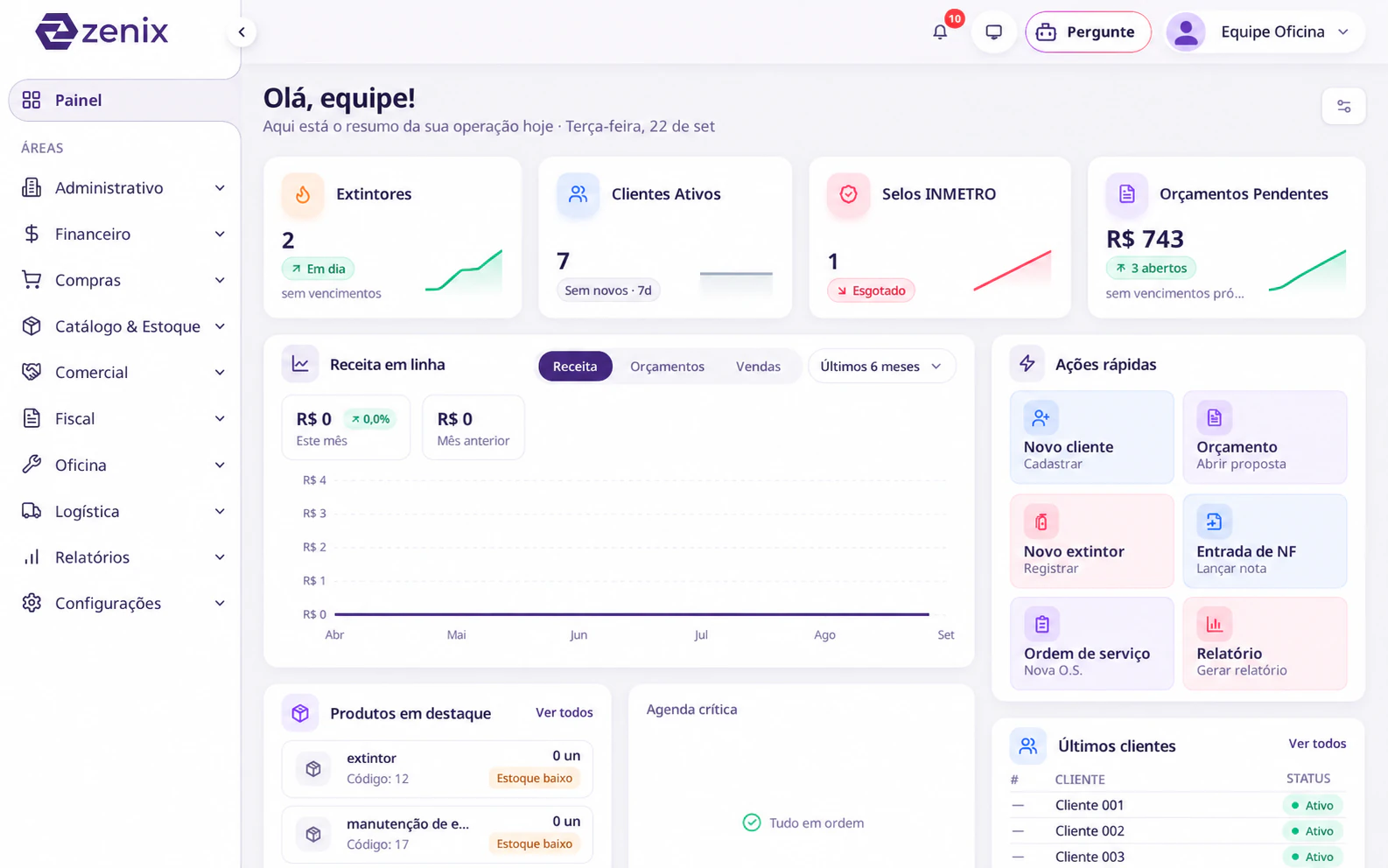The width and height of the screenshot is (1388, 868).
Task: Click the cube icon beside extintor product
Action: tap(313, 769)
